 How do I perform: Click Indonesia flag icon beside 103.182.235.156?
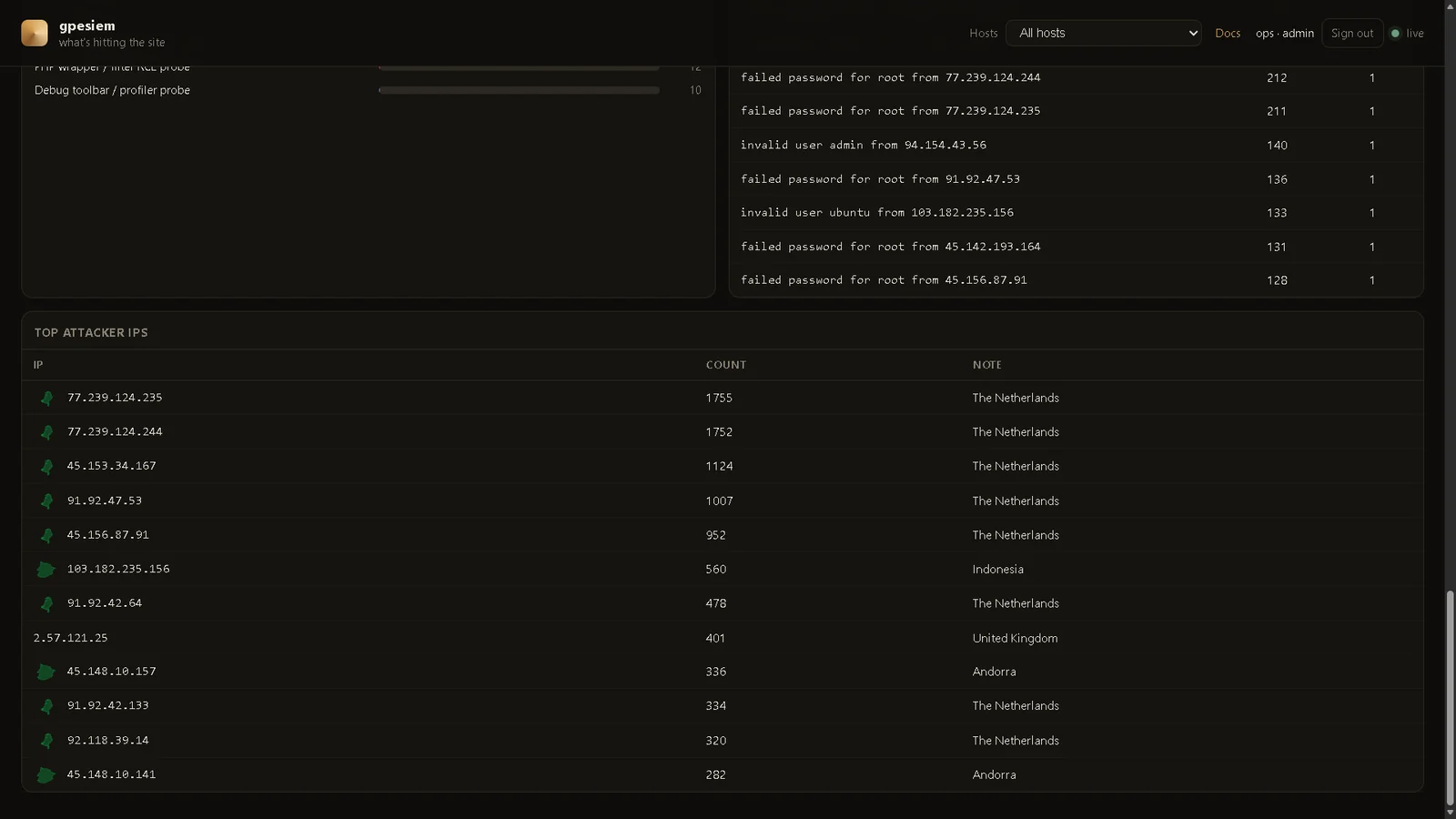click(45, 570)
